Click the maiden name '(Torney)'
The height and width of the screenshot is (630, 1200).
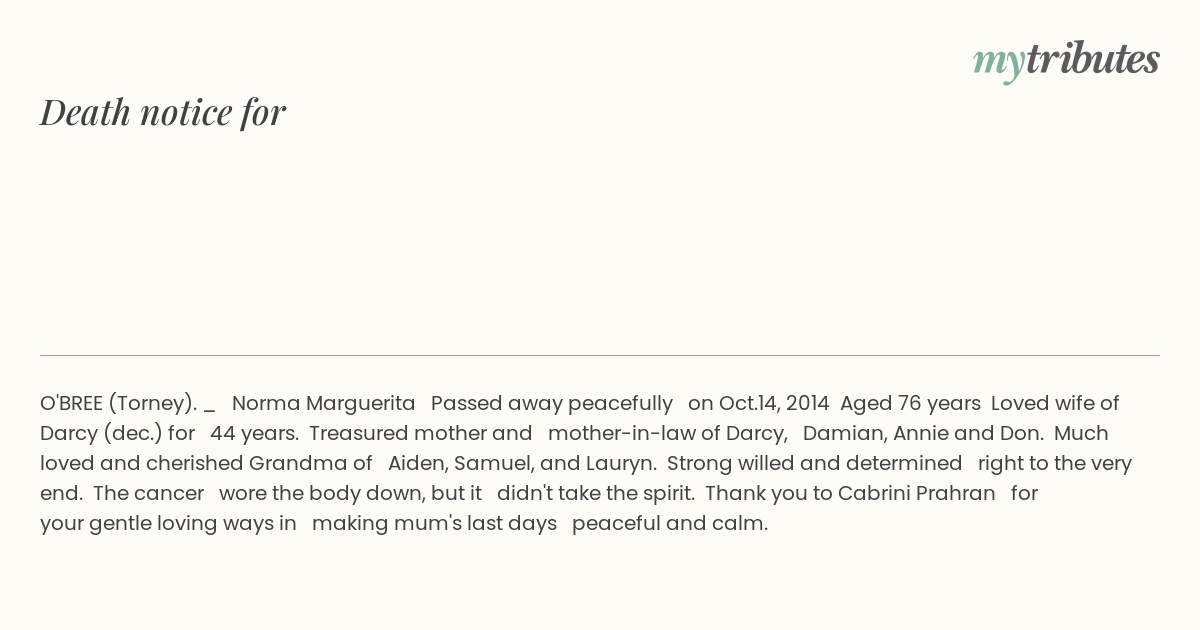click(153, 404)
